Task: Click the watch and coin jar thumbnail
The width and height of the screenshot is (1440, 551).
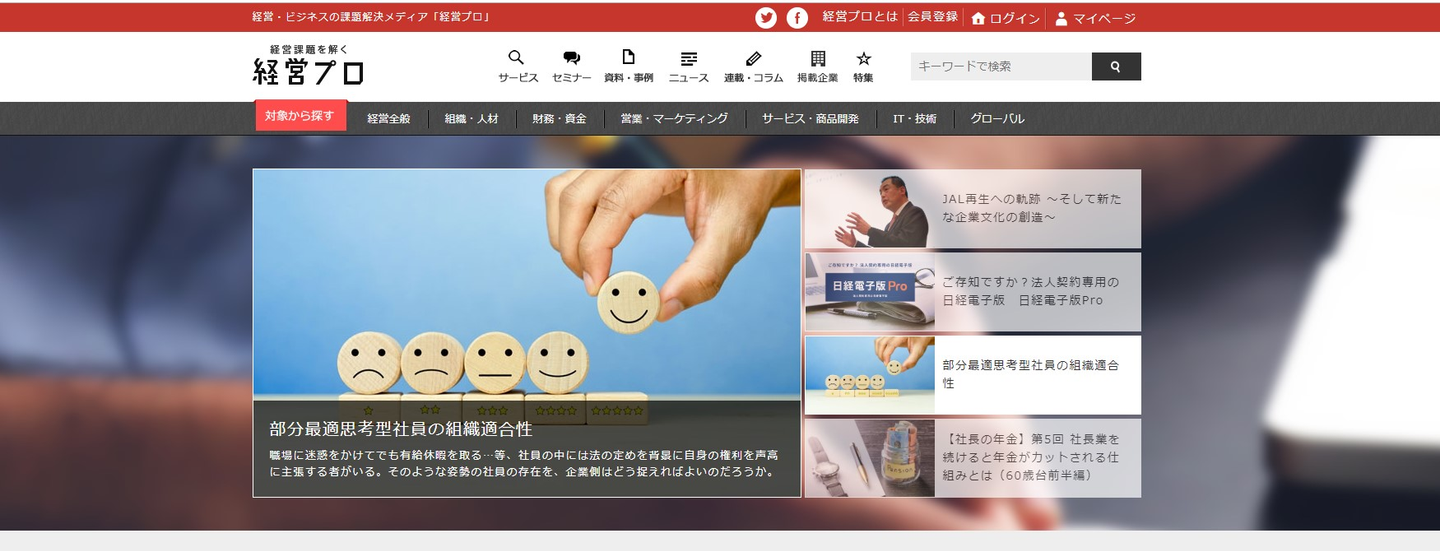Action: (870, 458)
